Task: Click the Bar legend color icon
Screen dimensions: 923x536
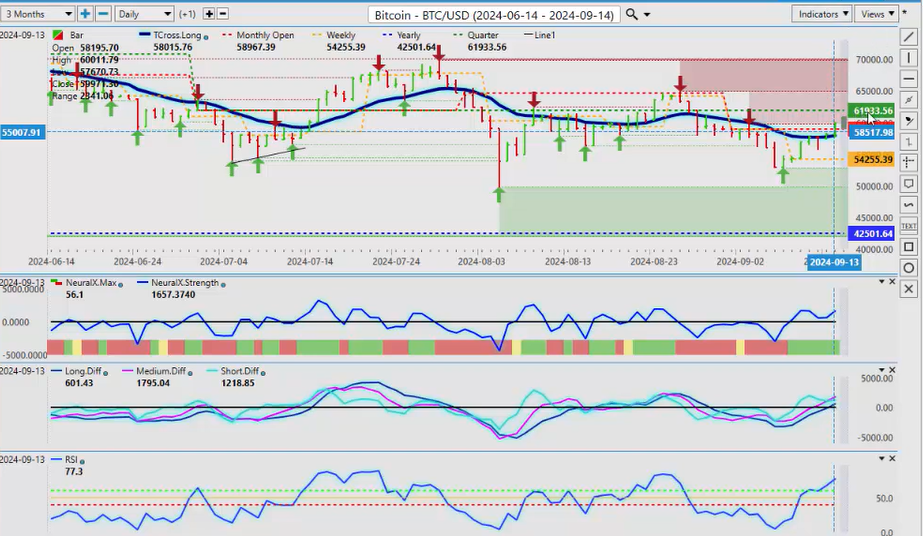Action: (x=58, y=35)
